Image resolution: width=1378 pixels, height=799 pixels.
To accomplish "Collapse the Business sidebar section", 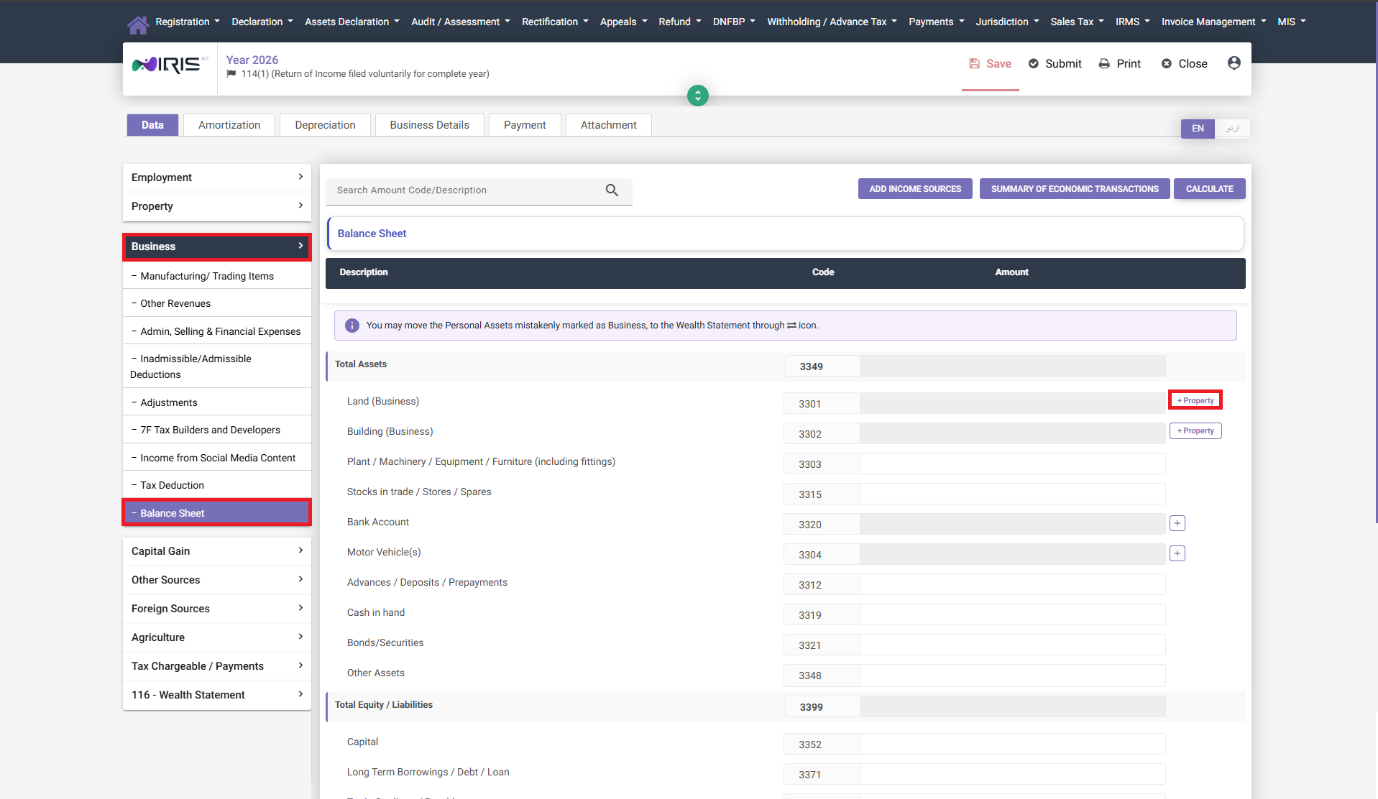I will click(x=217, y=246).
